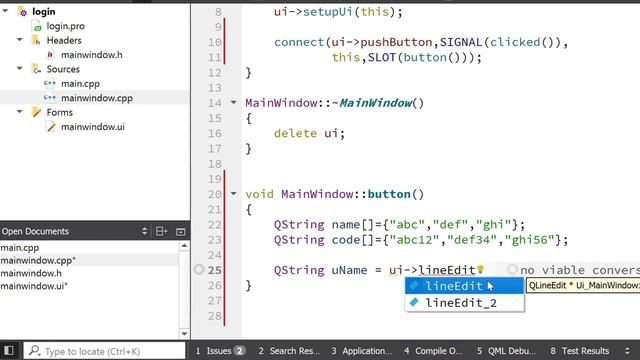This screenshot has height=360, width=640.
Task: Switch to main.cpp in Open Documents
Action: pyautogui.click(x=20, y=248)
